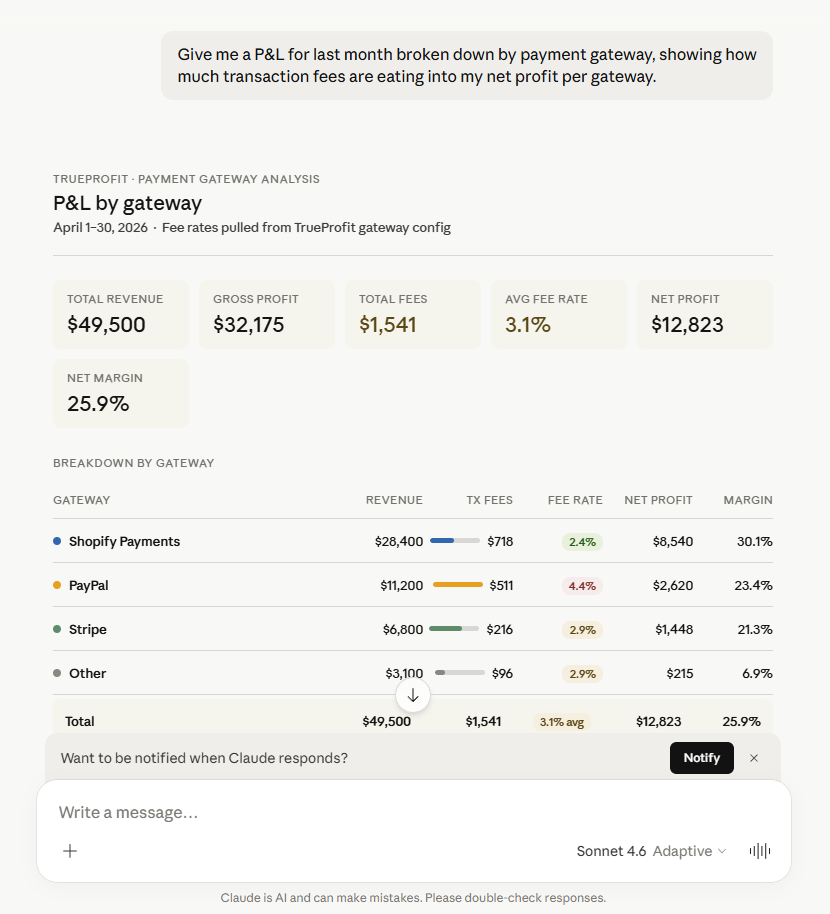830x914 pixels.
Task: Open the Sonnet 4.6 Adaptive model dropdown
Action: coord(651,851)
